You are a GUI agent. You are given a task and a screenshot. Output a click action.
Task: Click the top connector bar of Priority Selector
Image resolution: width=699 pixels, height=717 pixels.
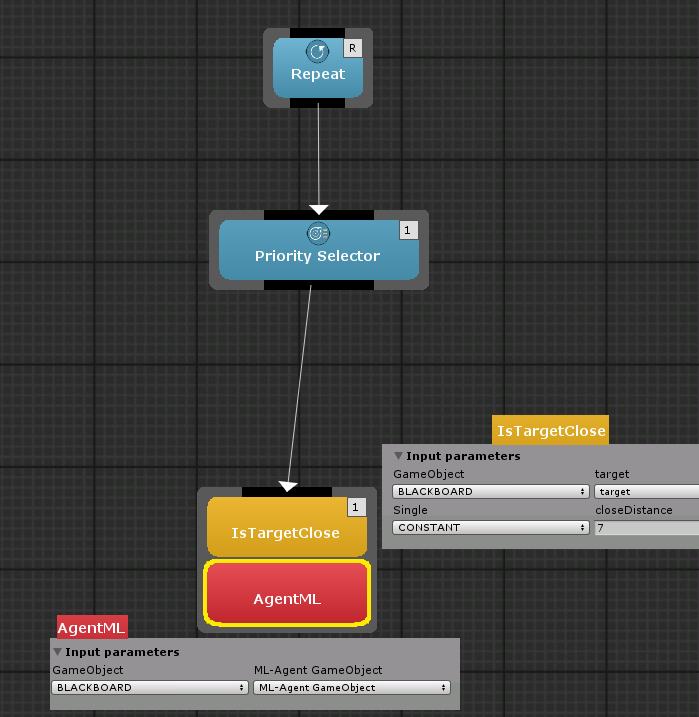tap(319, 215)
